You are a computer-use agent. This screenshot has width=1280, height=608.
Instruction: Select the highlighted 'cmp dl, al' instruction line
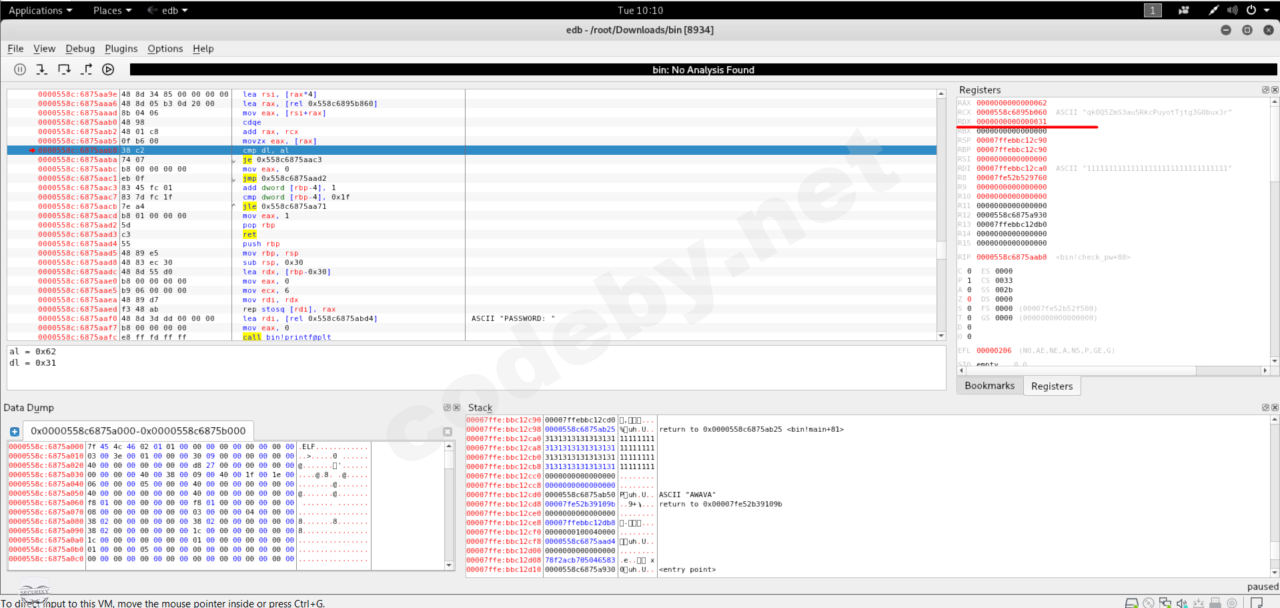pyautogui.click(x=470, y=150)
